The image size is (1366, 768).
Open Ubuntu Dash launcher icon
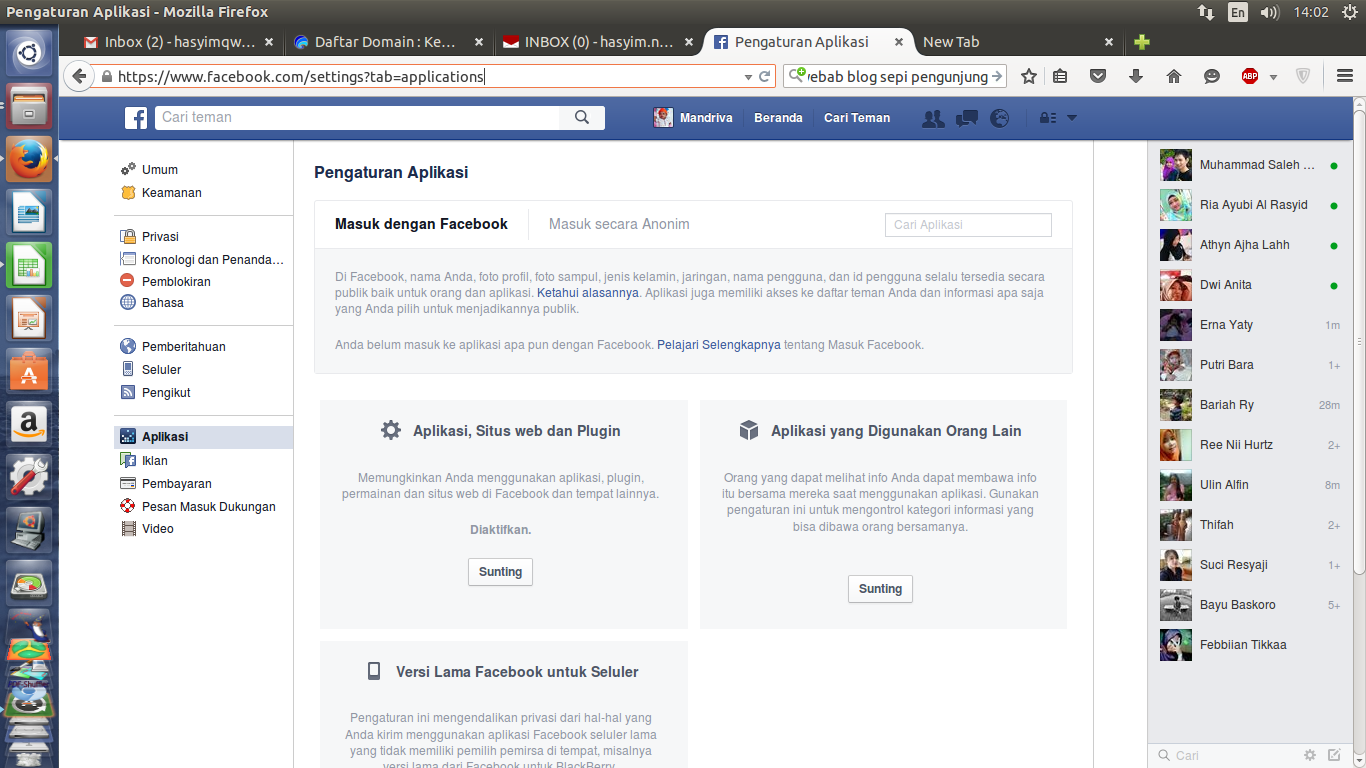(29, 54)
